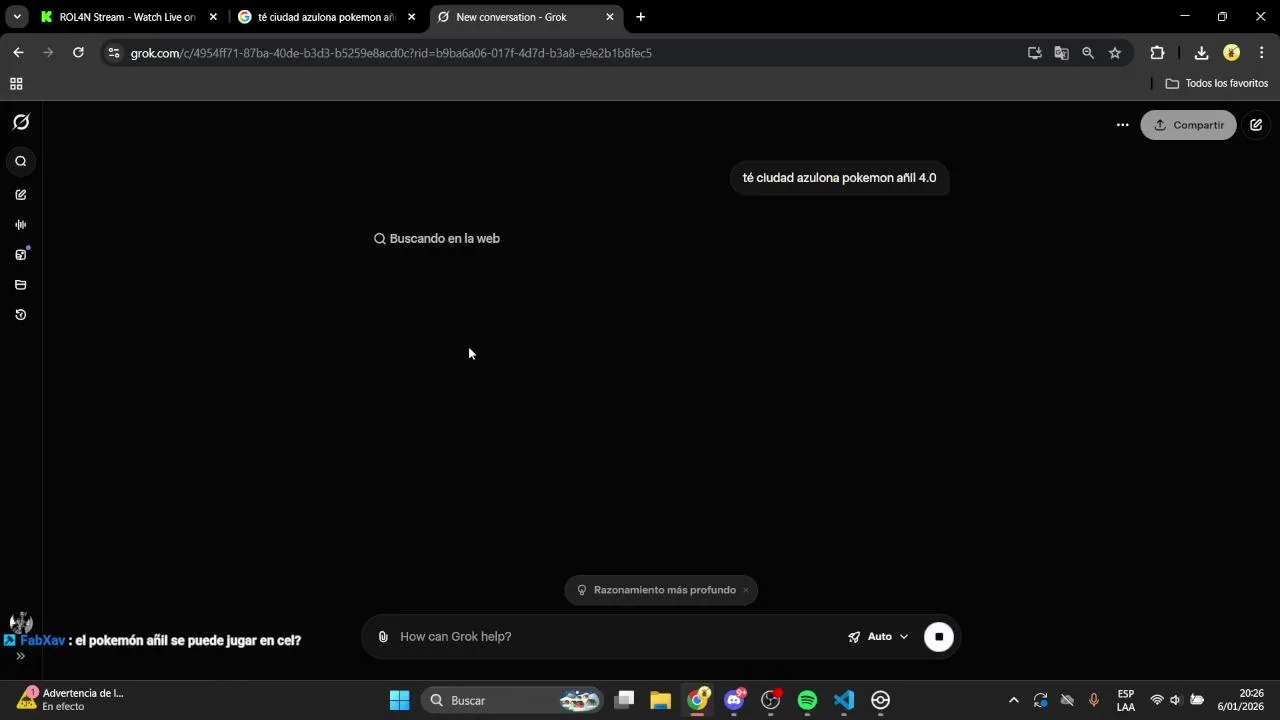
Task: Attach a file with paperclip icon
Action: pyautogui.click(x=383, y=637)
